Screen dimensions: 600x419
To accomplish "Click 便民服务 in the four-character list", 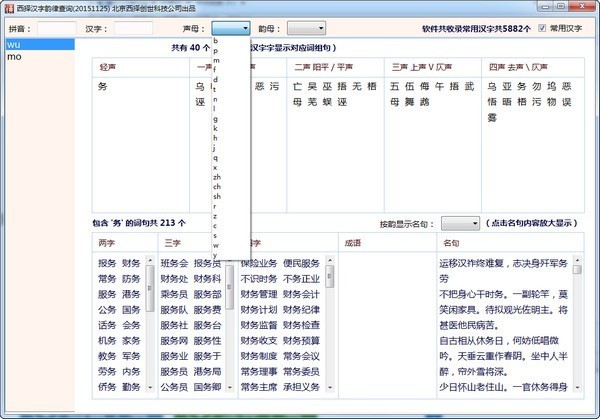I will point(302,263).
